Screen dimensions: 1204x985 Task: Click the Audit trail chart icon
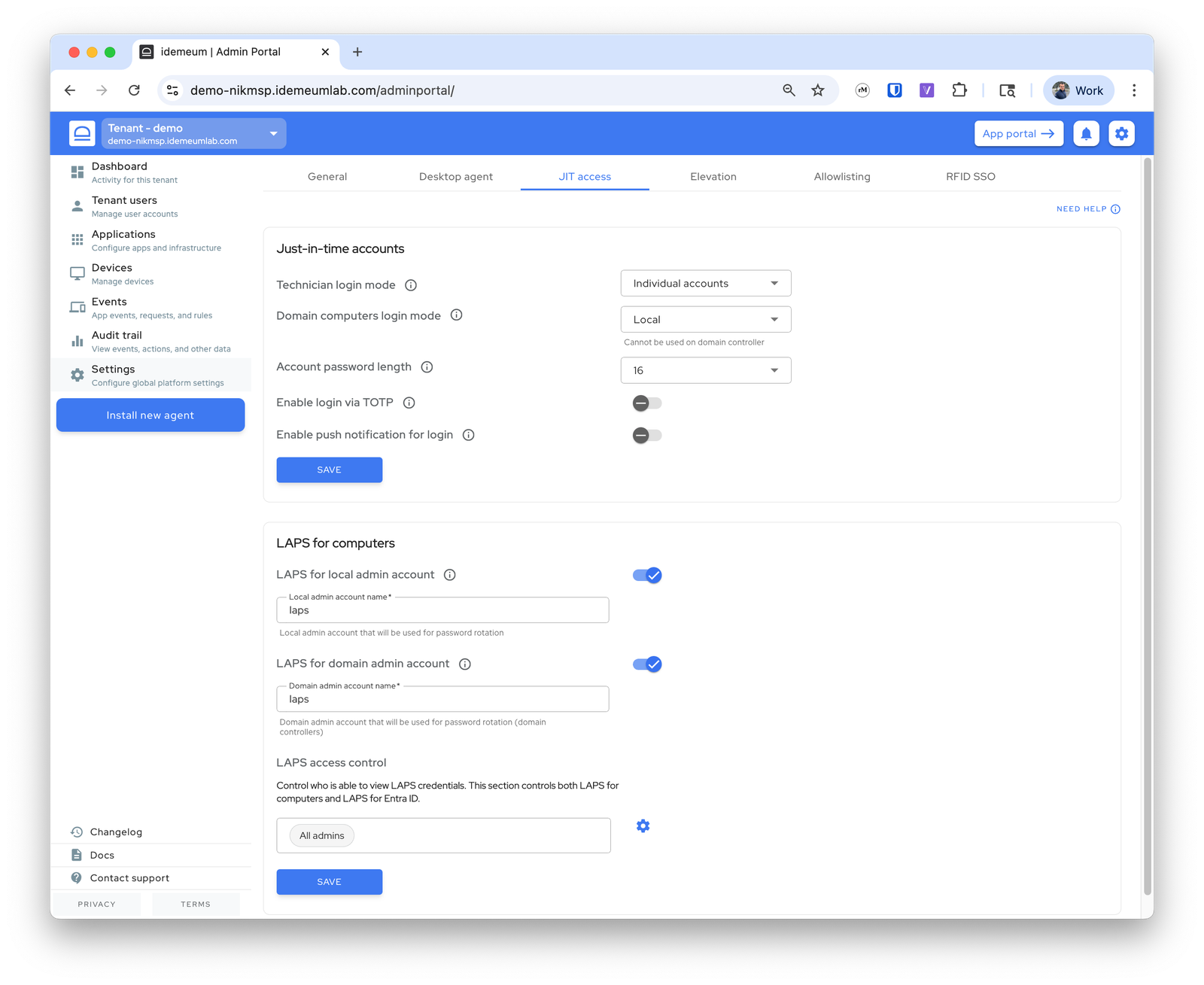(x=77, y=341)
